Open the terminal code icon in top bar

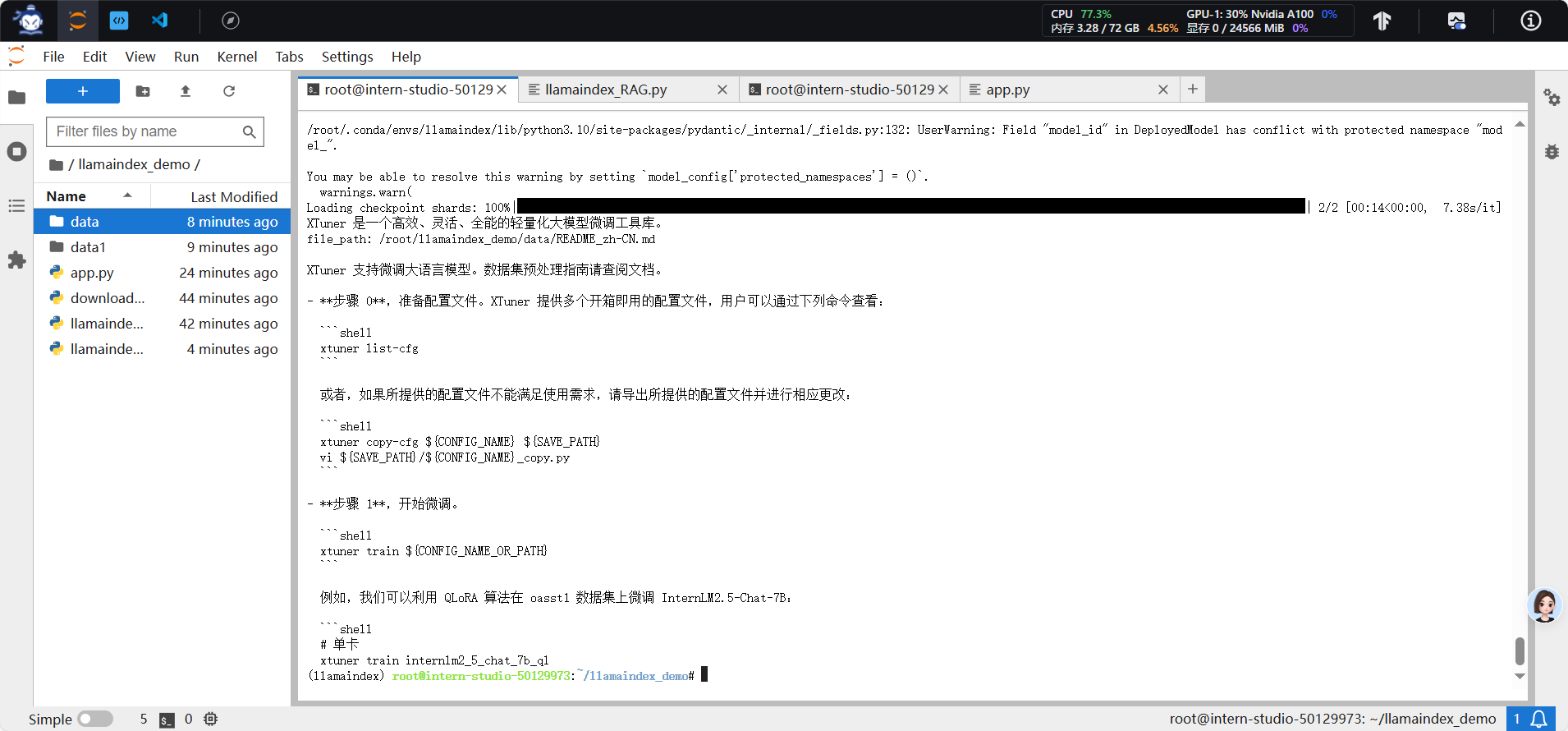click(119, 21)
